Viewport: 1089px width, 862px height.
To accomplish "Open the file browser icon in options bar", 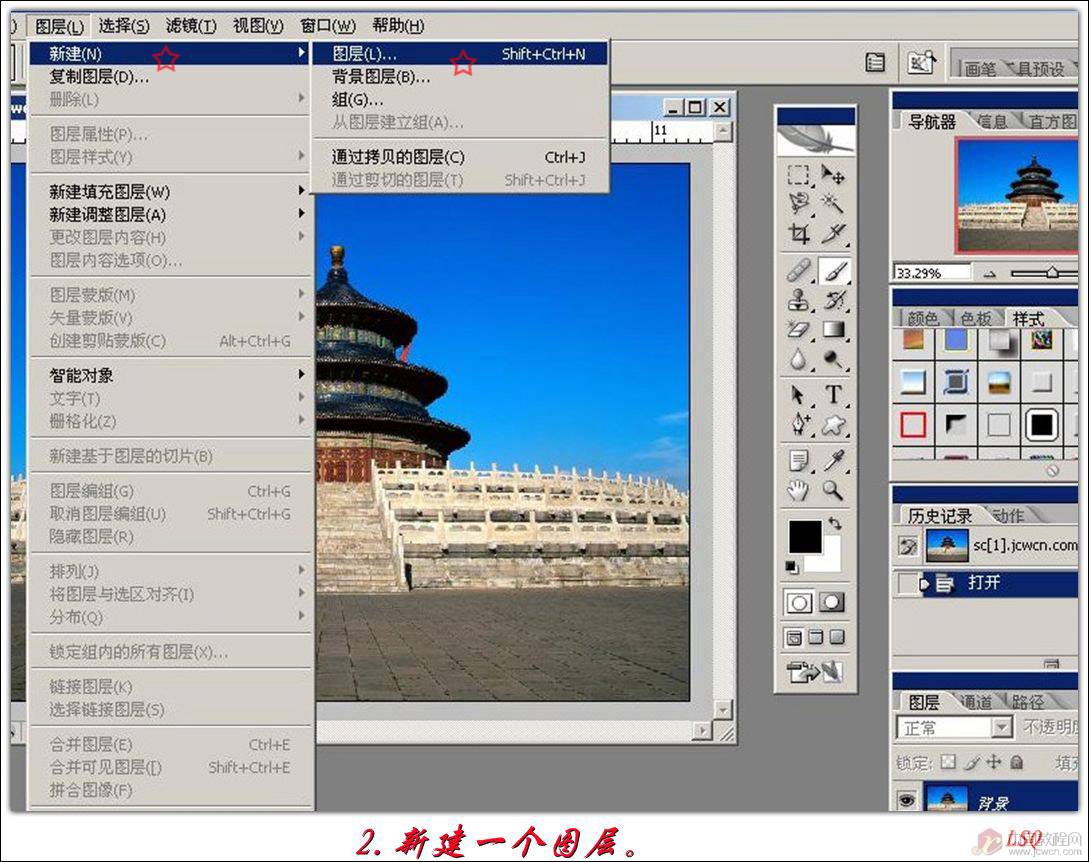I will [921, 63].
